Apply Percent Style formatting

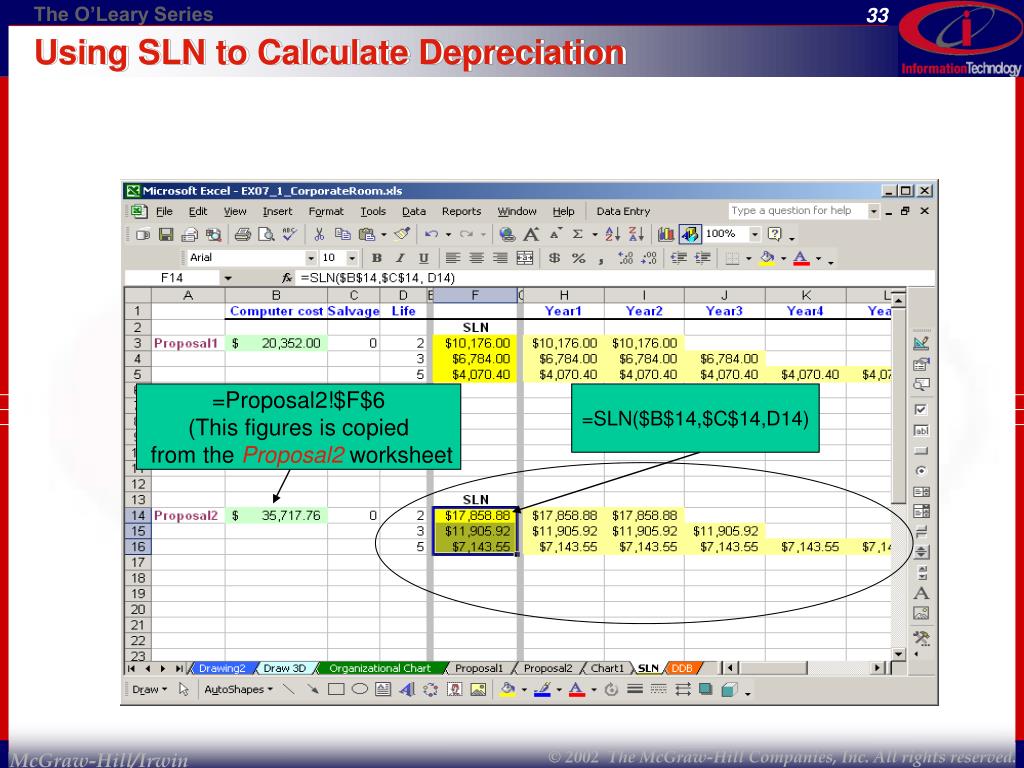578,258
